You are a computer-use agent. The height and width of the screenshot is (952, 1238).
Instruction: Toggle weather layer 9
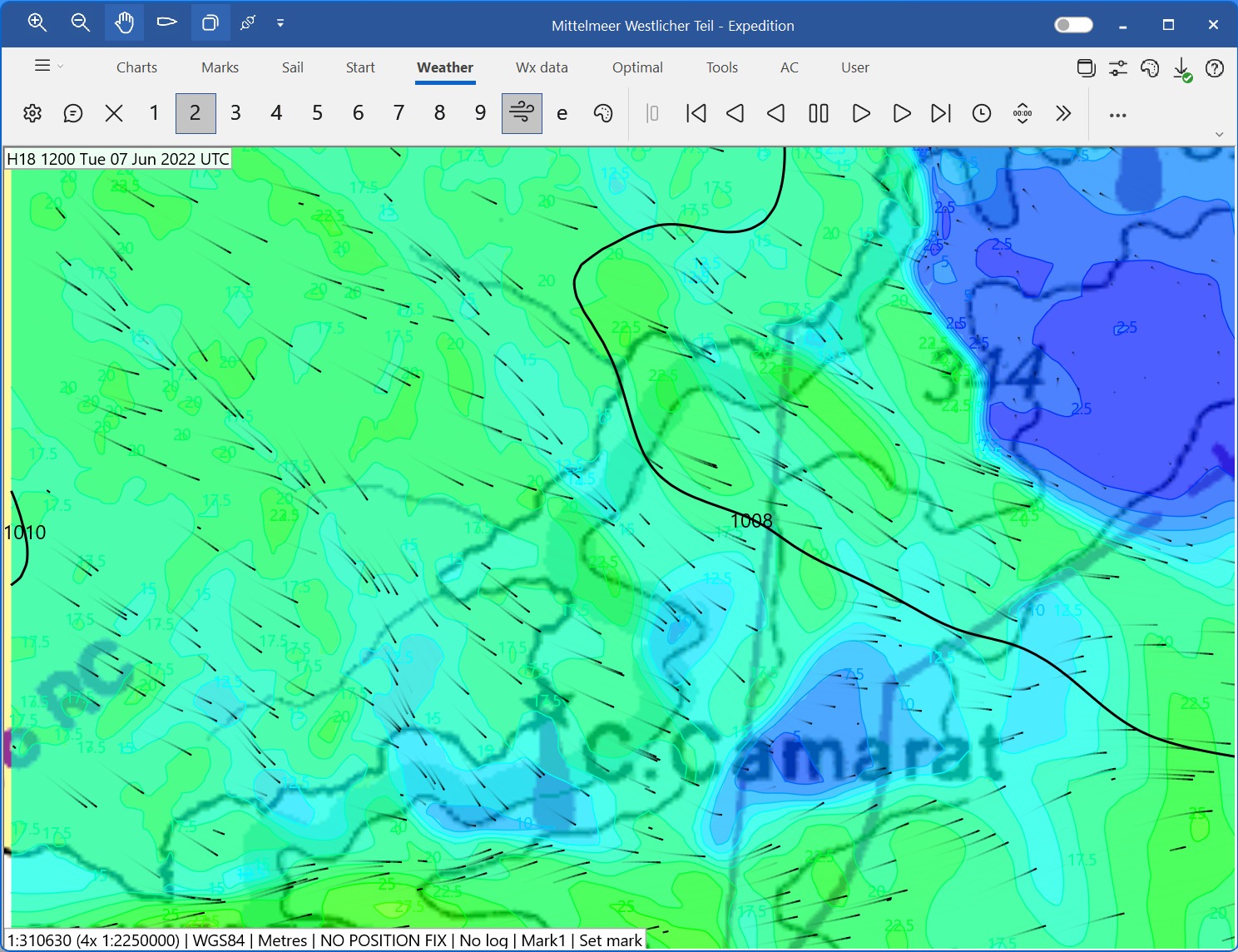pos(480,113)
